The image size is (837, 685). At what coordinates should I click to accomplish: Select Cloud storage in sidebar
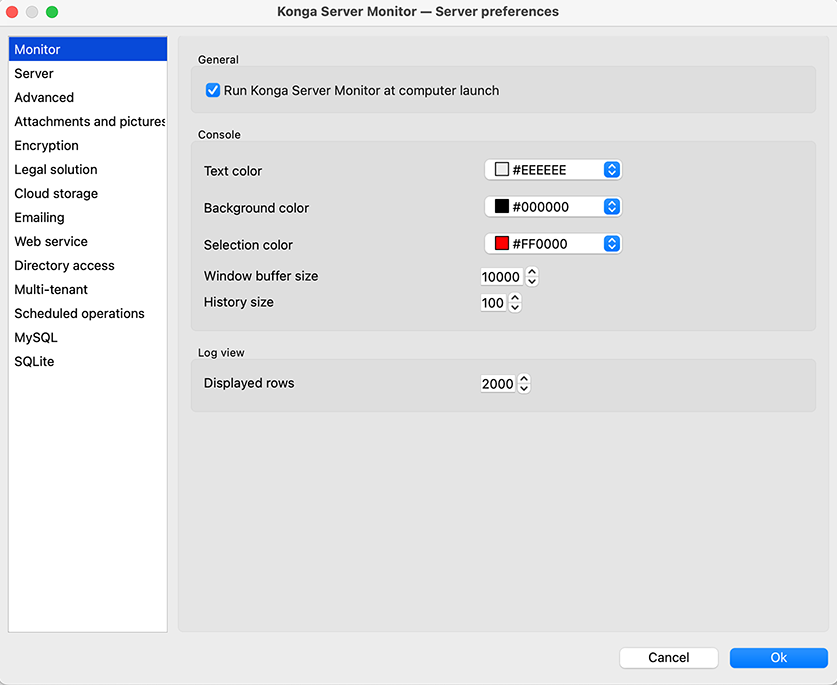click(56, 194)
